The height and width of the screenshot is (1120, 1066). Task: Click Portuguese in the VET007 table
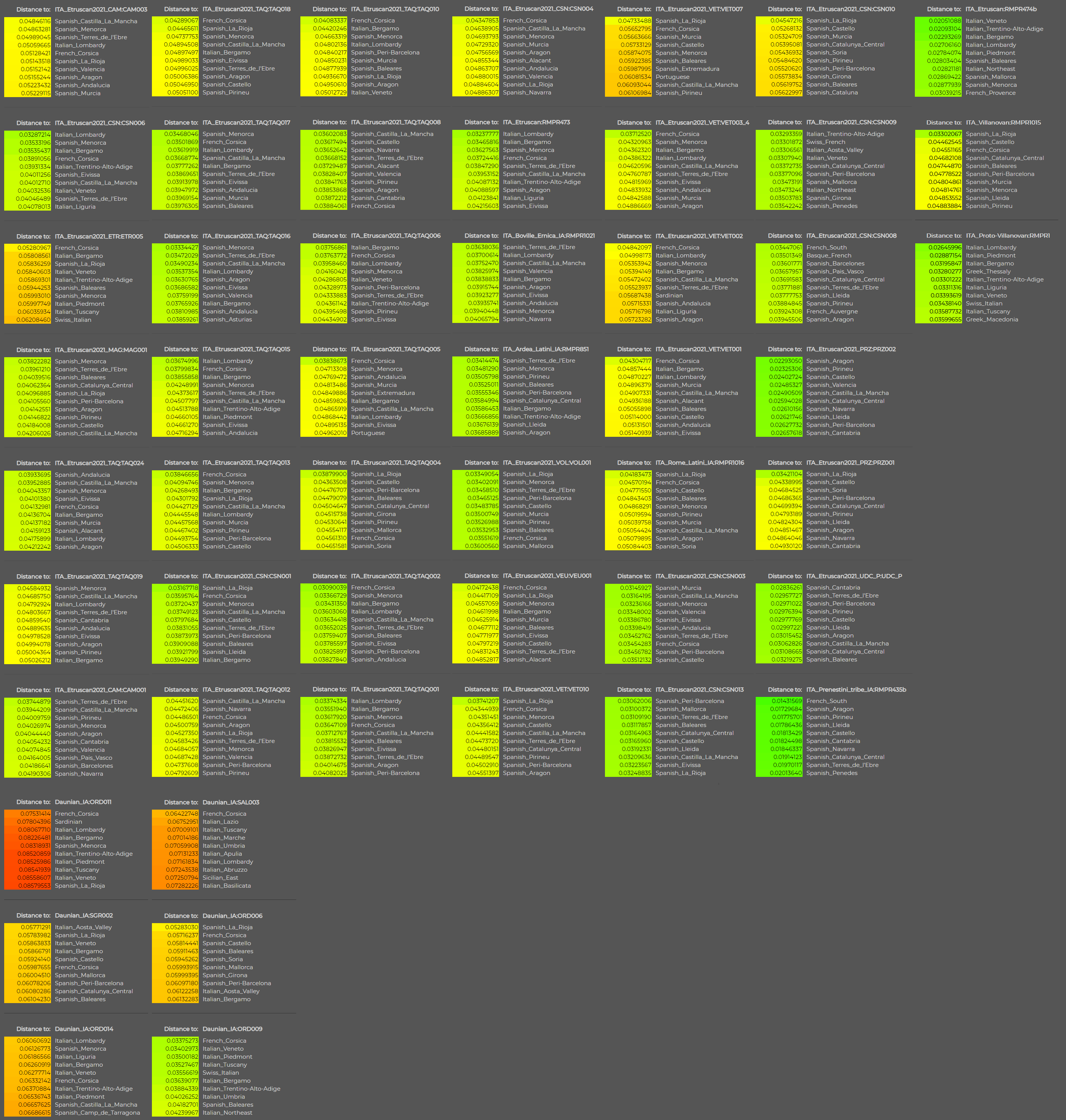point(672,77)
